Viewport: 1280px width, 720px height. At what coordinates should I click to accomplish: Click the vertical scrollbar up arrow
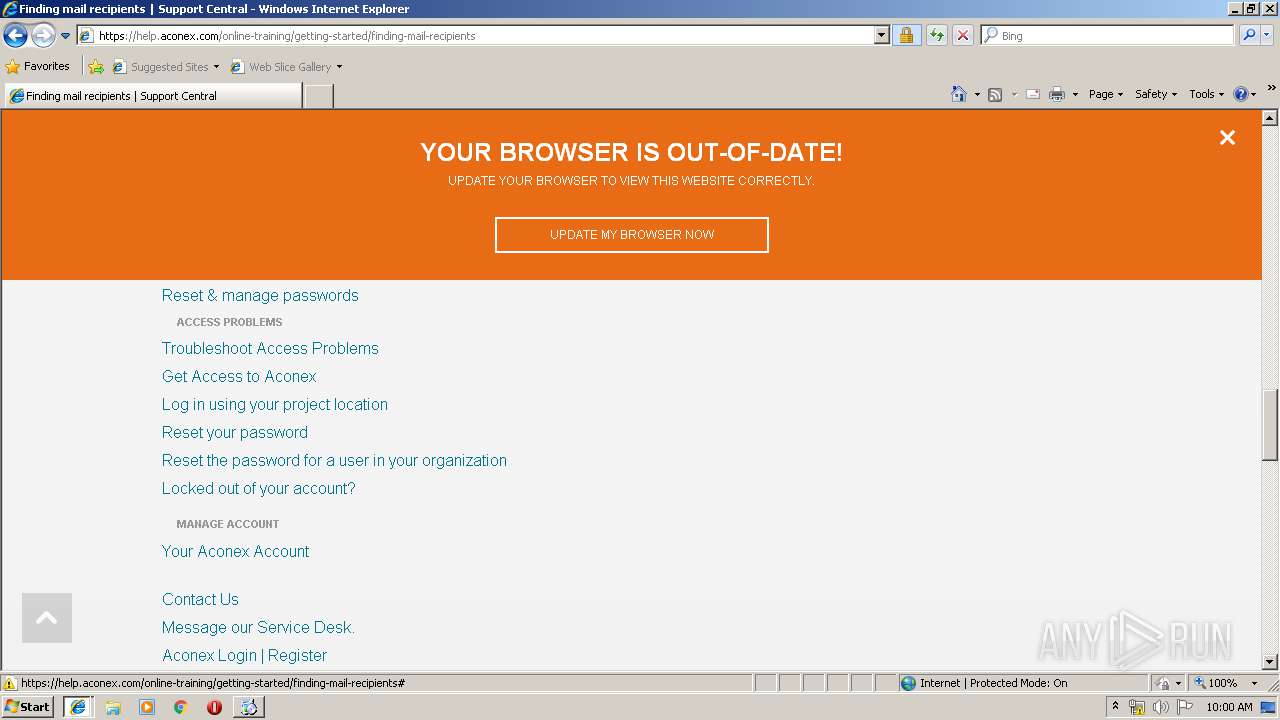tap(1270, 118)
